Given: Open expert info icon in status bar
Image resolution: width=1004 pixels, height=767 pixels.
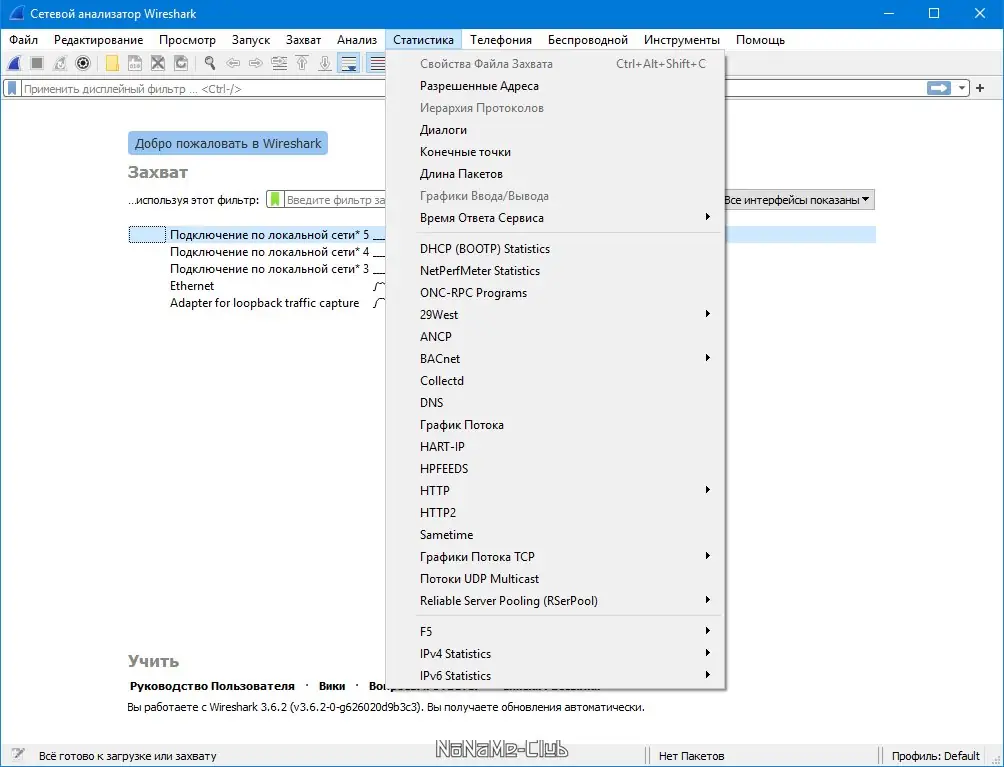Looking at the screenshot, I should click(x=18, y=755).
